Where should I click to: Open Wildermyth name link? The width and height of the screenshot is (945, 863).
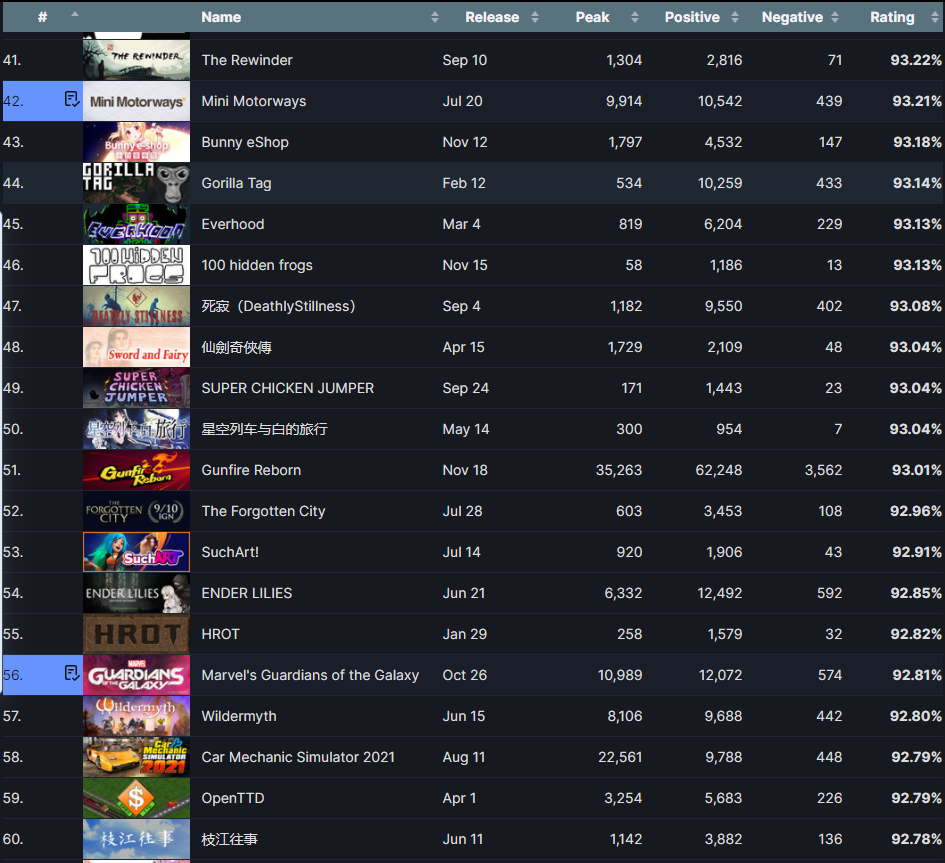[x=239, y=716]
